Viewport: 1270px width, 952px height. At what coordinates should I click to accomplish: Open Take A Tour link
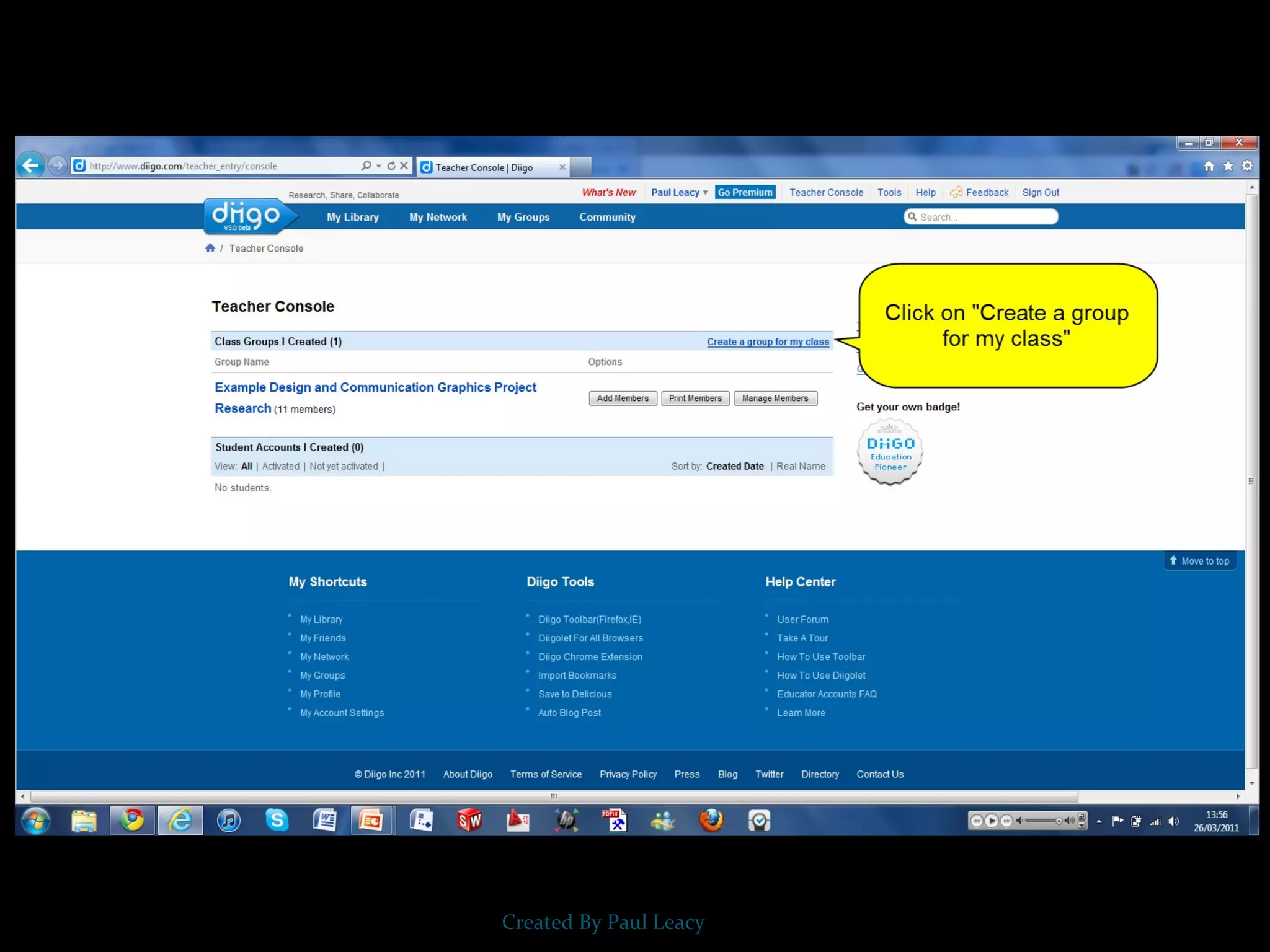pyautogui.click(x=802, y=638)
